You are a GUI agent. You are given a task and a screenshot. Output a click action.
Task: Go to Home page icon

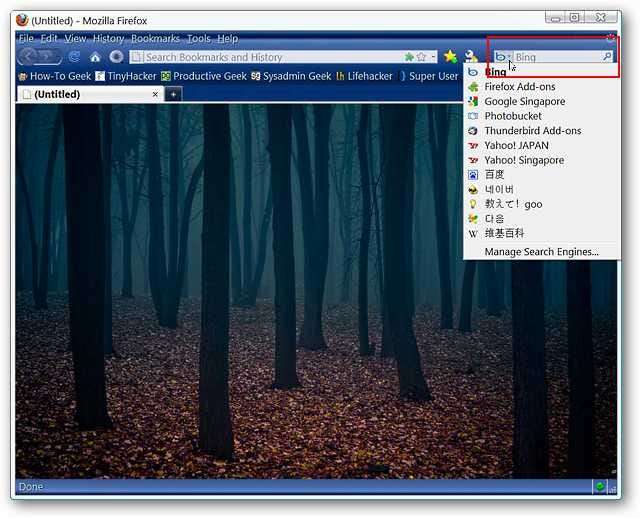point(95,57)
